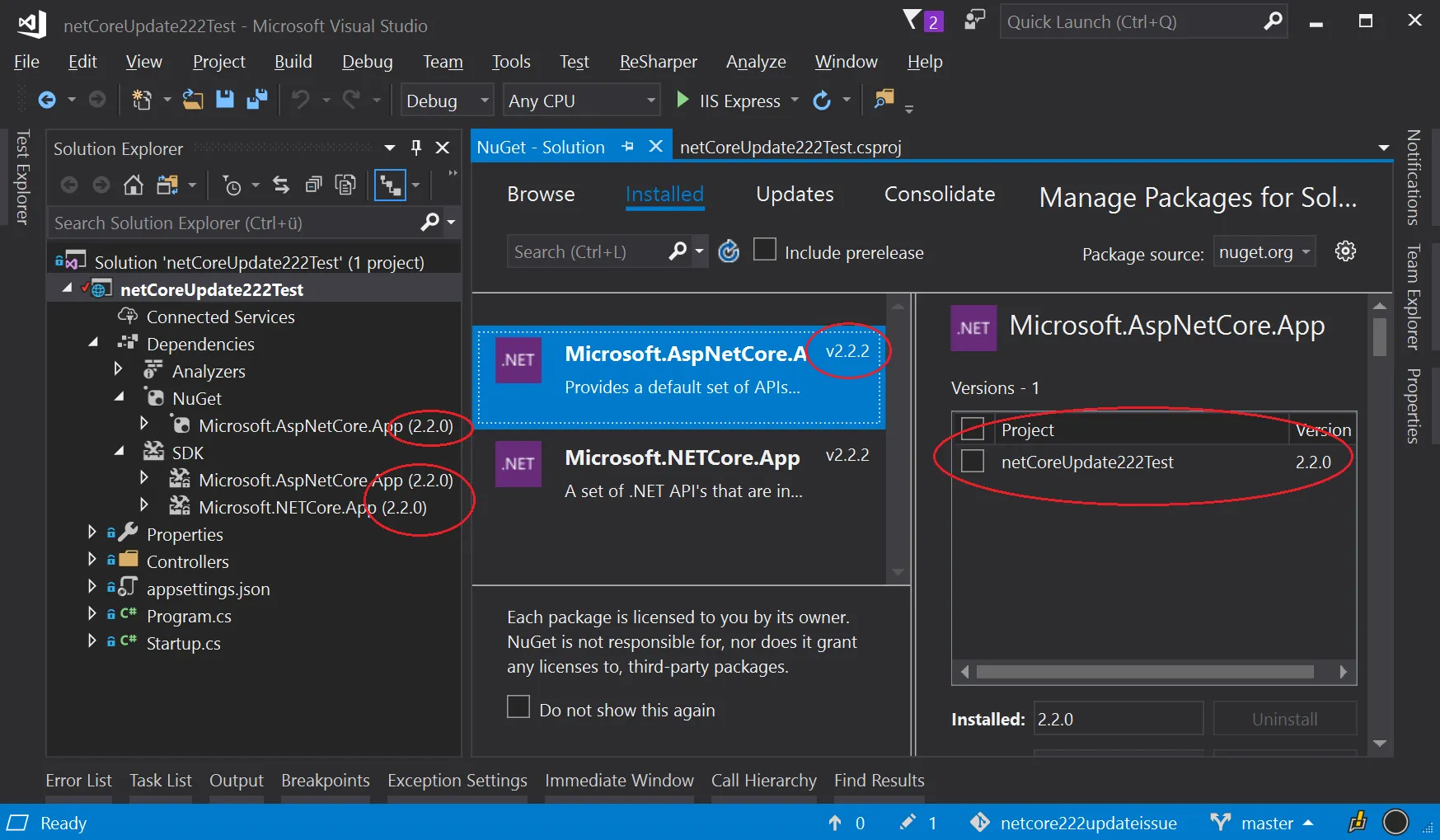This screenshot has height=840, width=1440.
Task: Open the Any CPU platform dropdown
Action: point(582,101)
